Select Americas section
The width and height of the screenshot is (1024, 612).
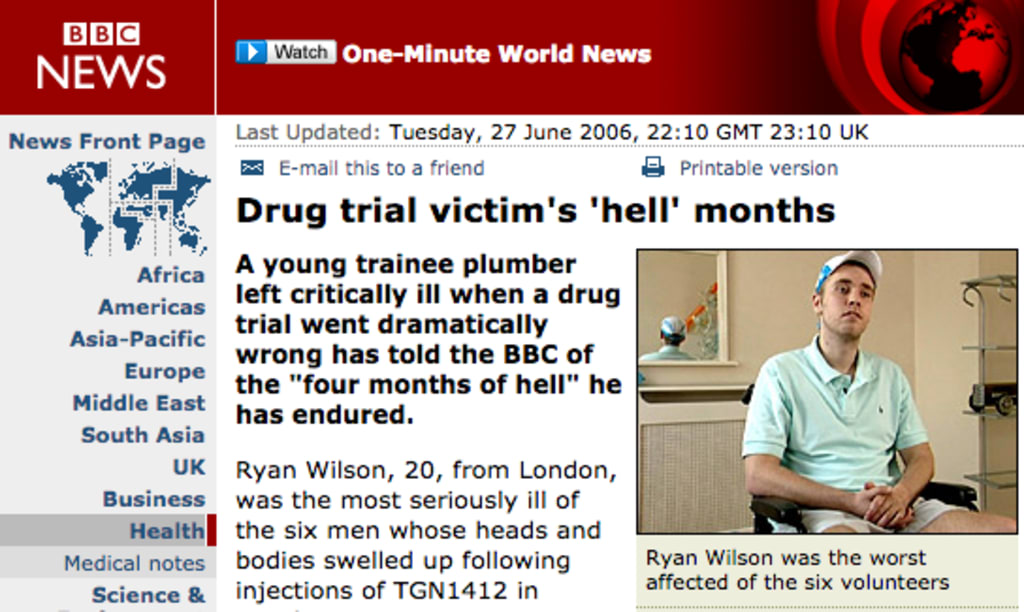click(152, 307)
